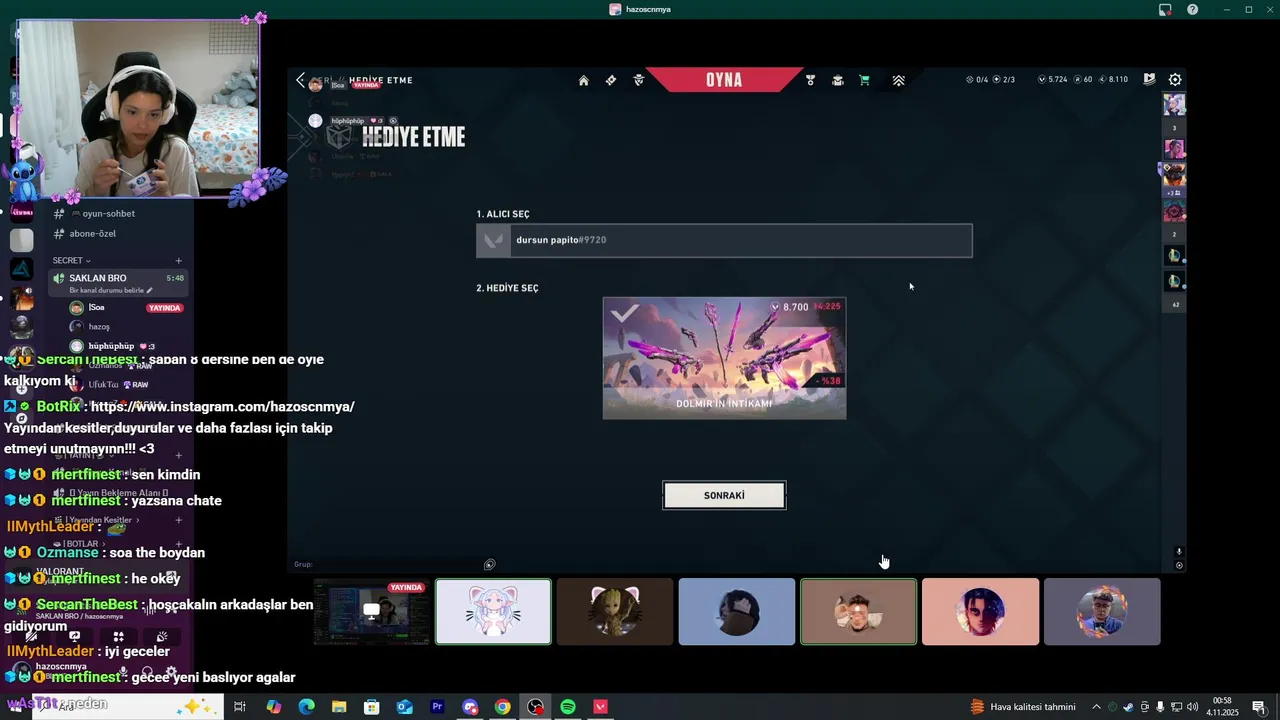The image size is (1280, 720).
Task: Add a channel to SECRET category
Action: pyautogui.click(x=179, y=260)
